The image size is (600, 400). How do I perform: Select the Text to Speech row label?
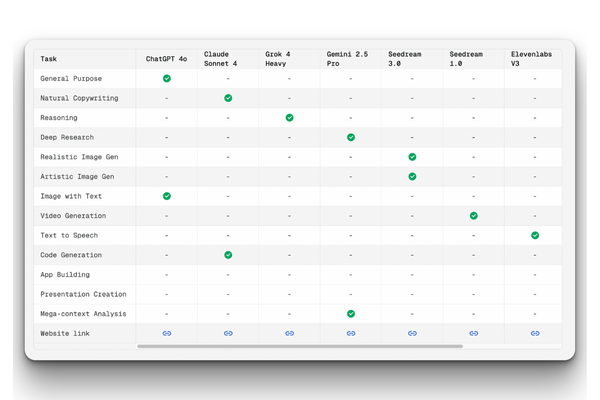69,235
